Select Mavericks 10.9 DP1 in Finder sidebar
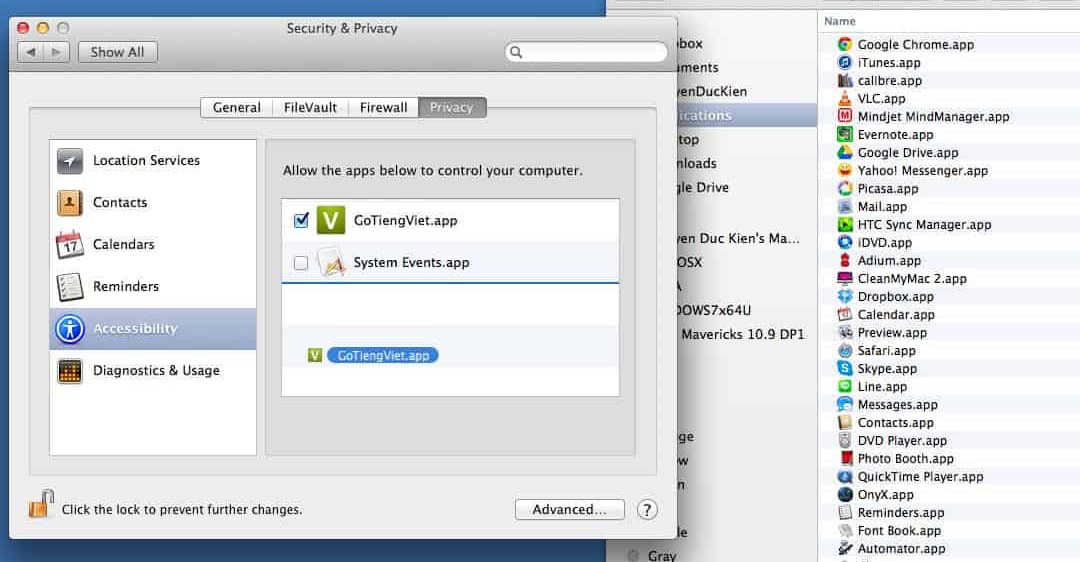Viewport: 1080px width, 562px height. (x=742, y=335)
